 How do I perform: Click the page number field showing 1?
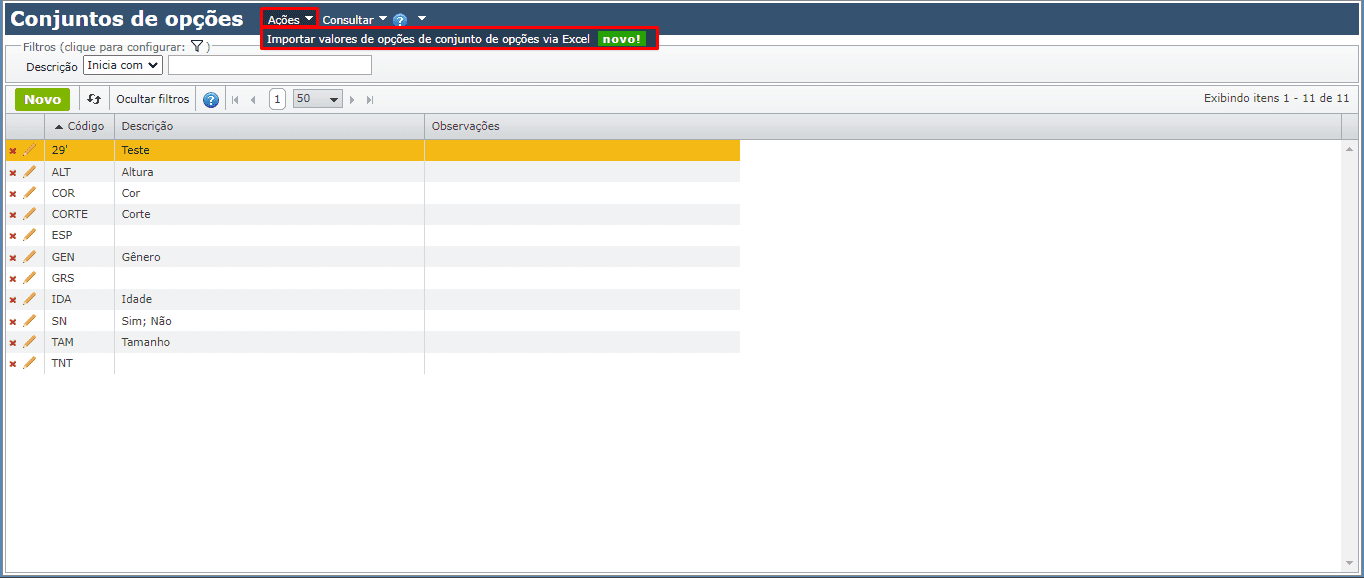(x=277, y=99)
